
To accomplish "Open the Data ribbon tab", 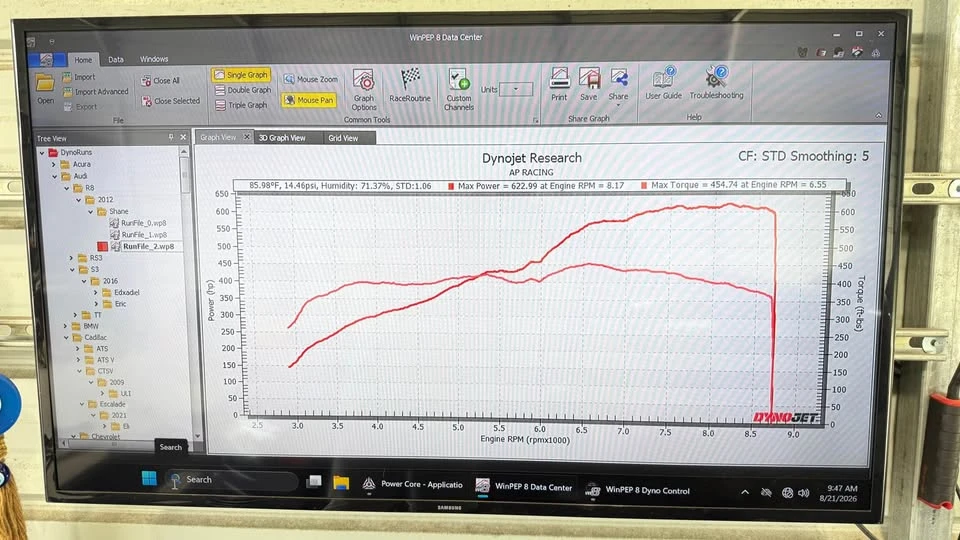I will pyautogui.click(x=116, y=59).
